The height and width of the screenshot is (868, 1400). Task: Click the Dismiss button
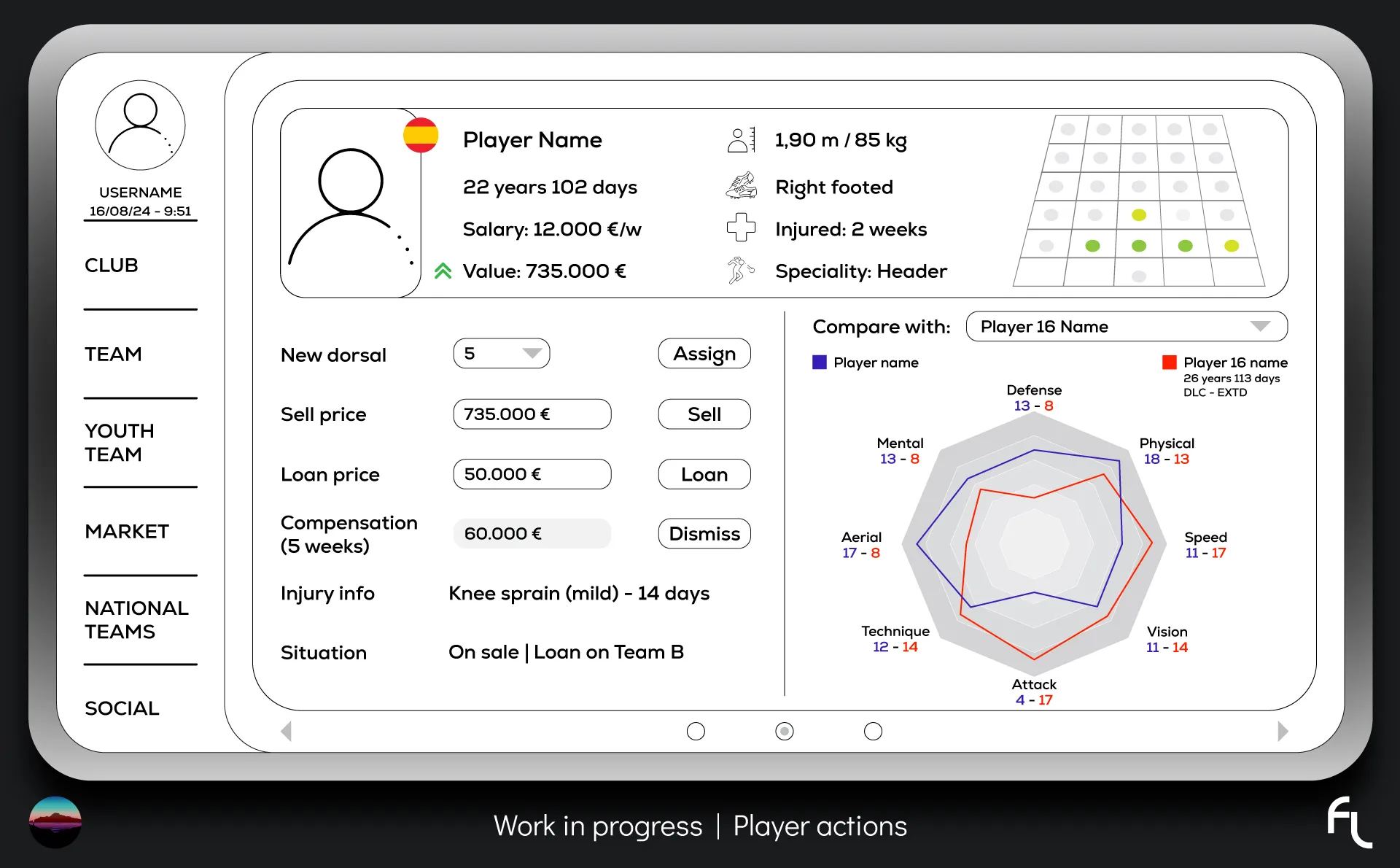point(704,534)
